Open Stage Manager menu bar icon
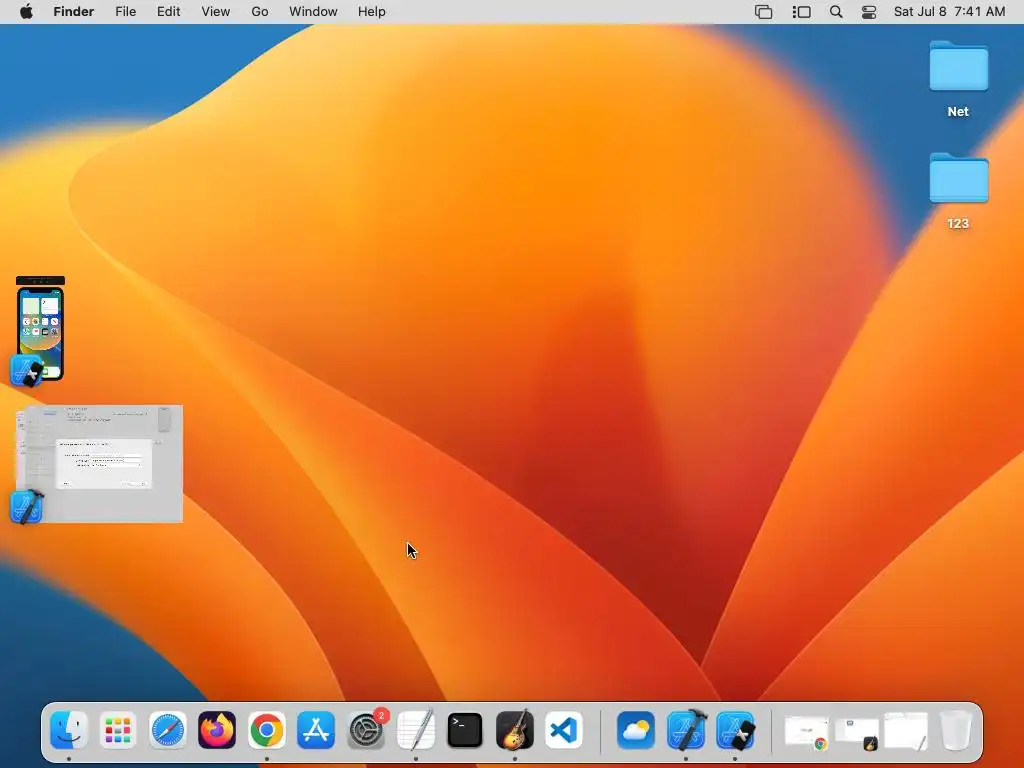 (801, 12)
